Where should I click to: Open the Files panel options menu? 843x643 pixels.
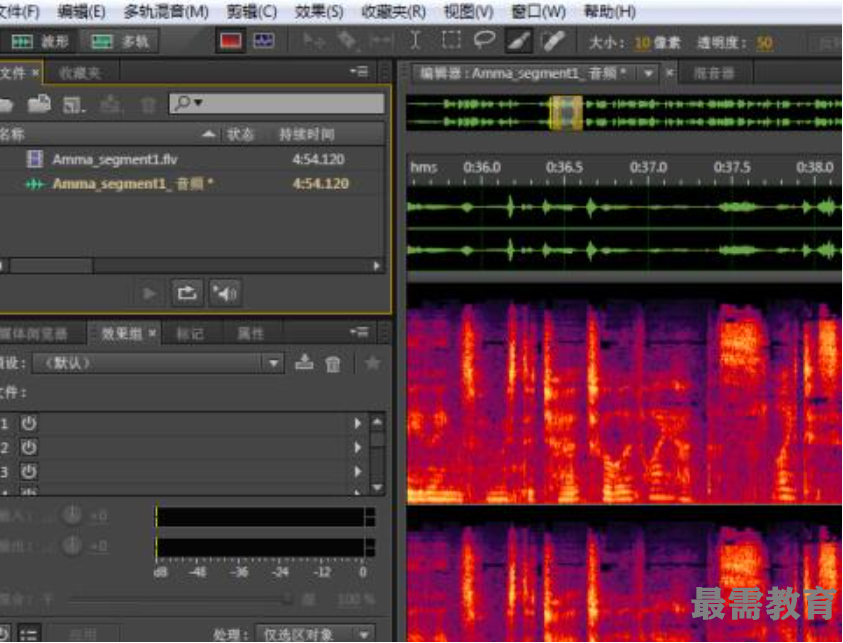coord(359,71)
